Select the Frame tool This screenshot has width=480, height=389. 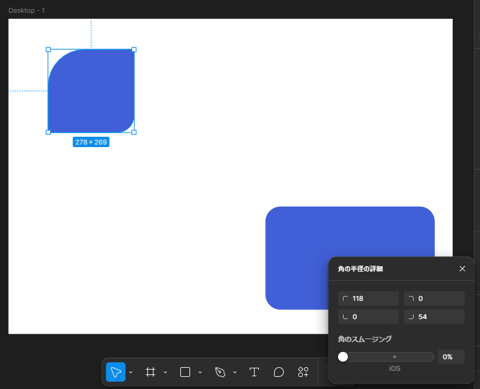pyautogui.click(x=150, y=372)
